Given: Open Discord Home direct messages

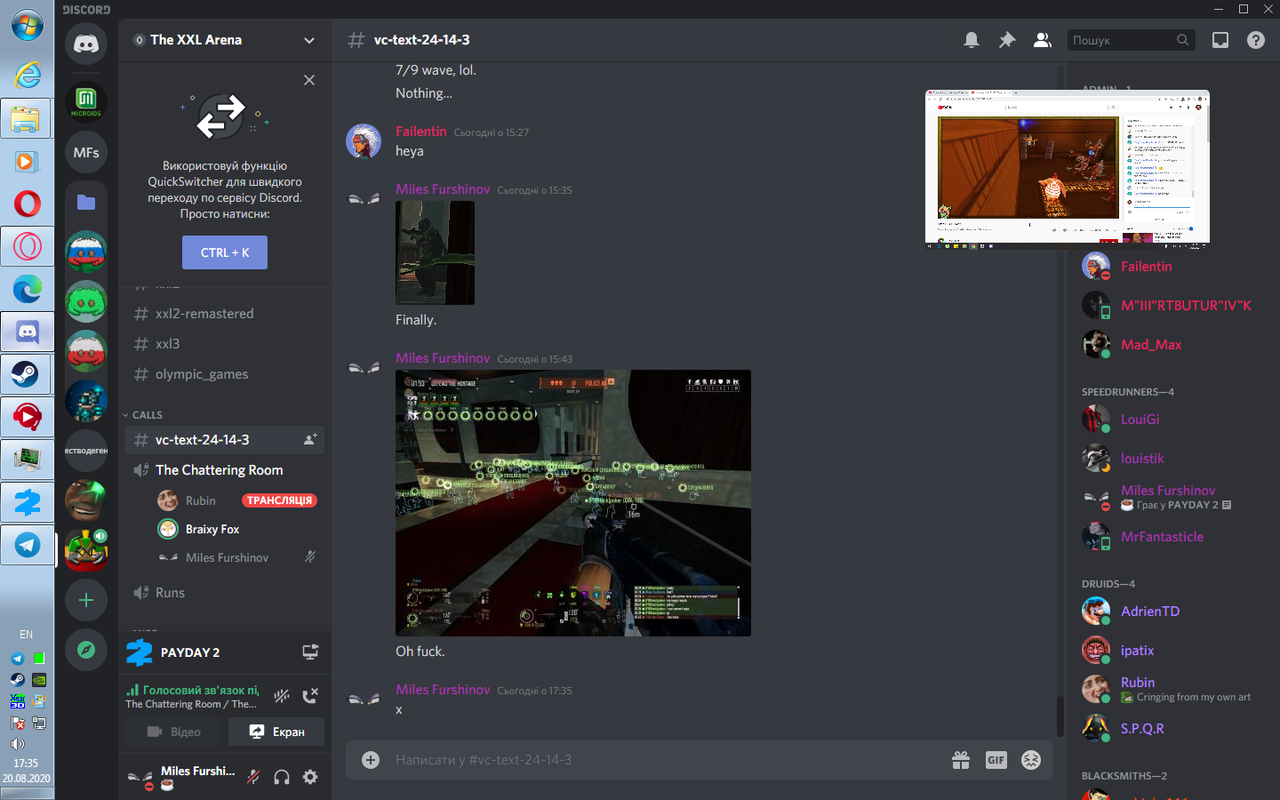Looking at the screenshot, I should tap(86, 44).
